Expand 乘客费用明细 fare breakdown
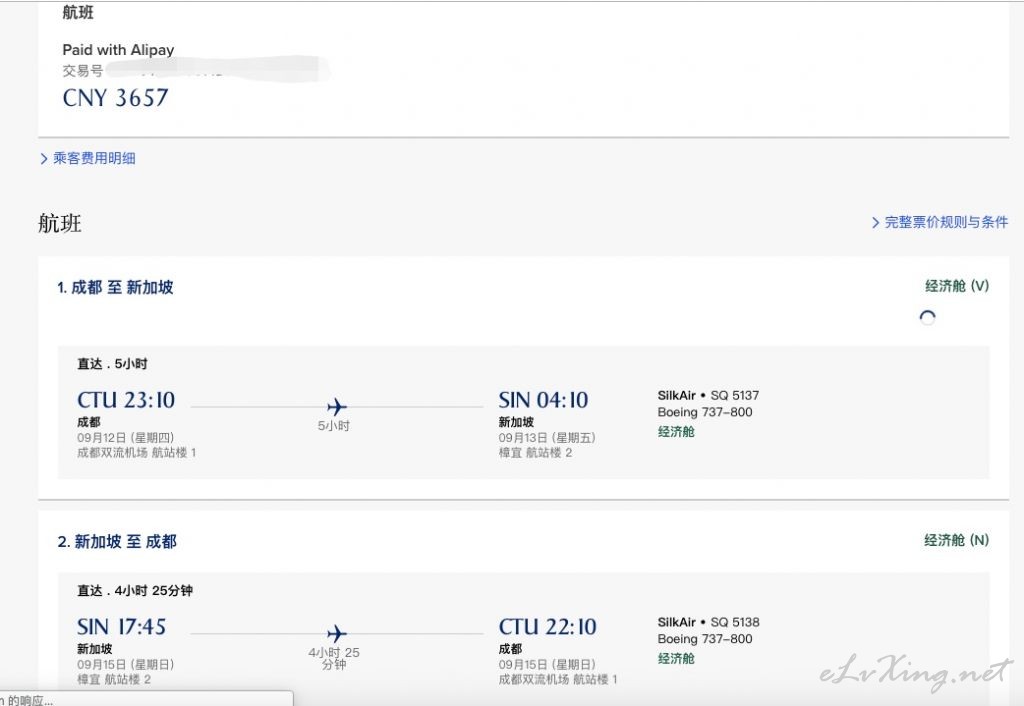 tap(94, 158)
